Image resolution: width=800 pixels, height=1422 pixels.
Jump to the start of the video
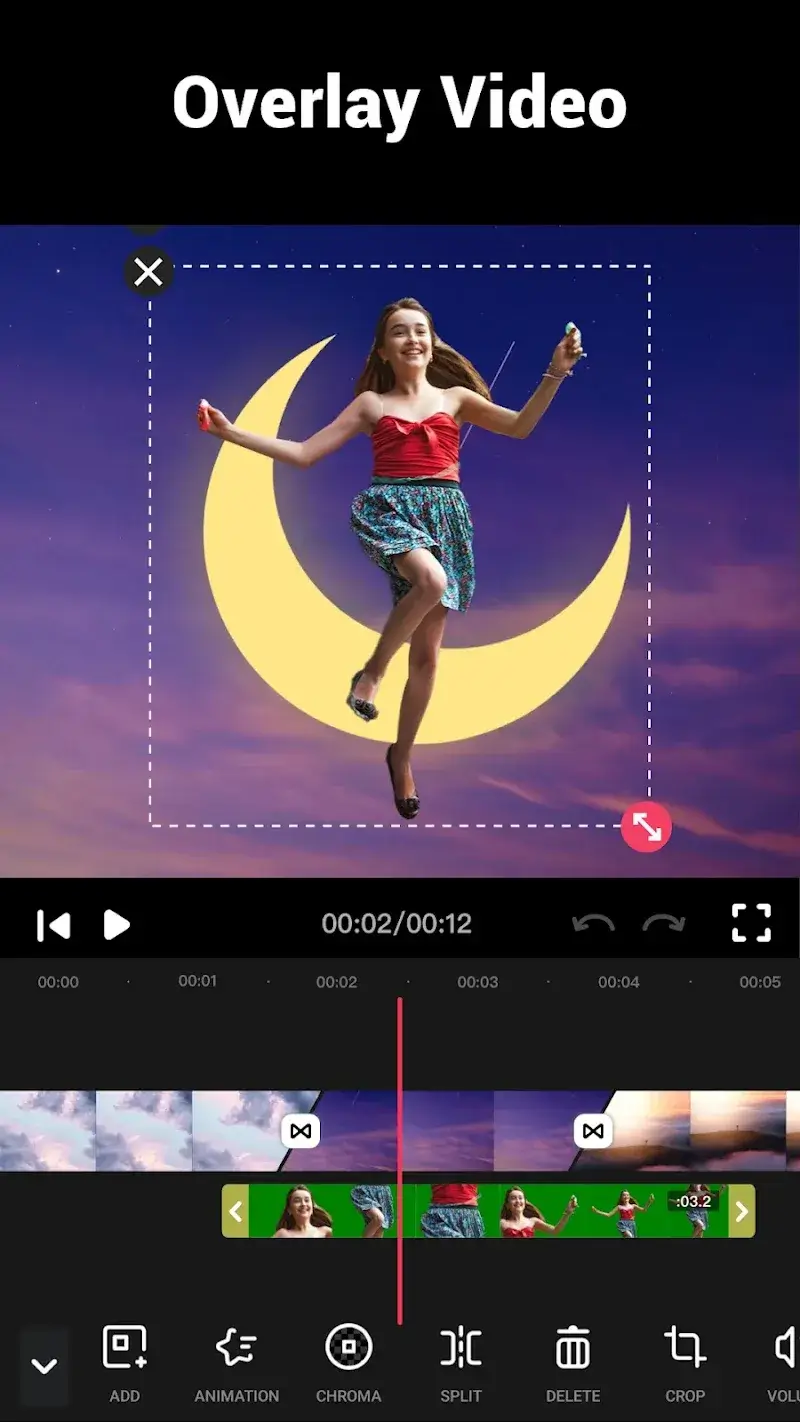tap(54, 924)
